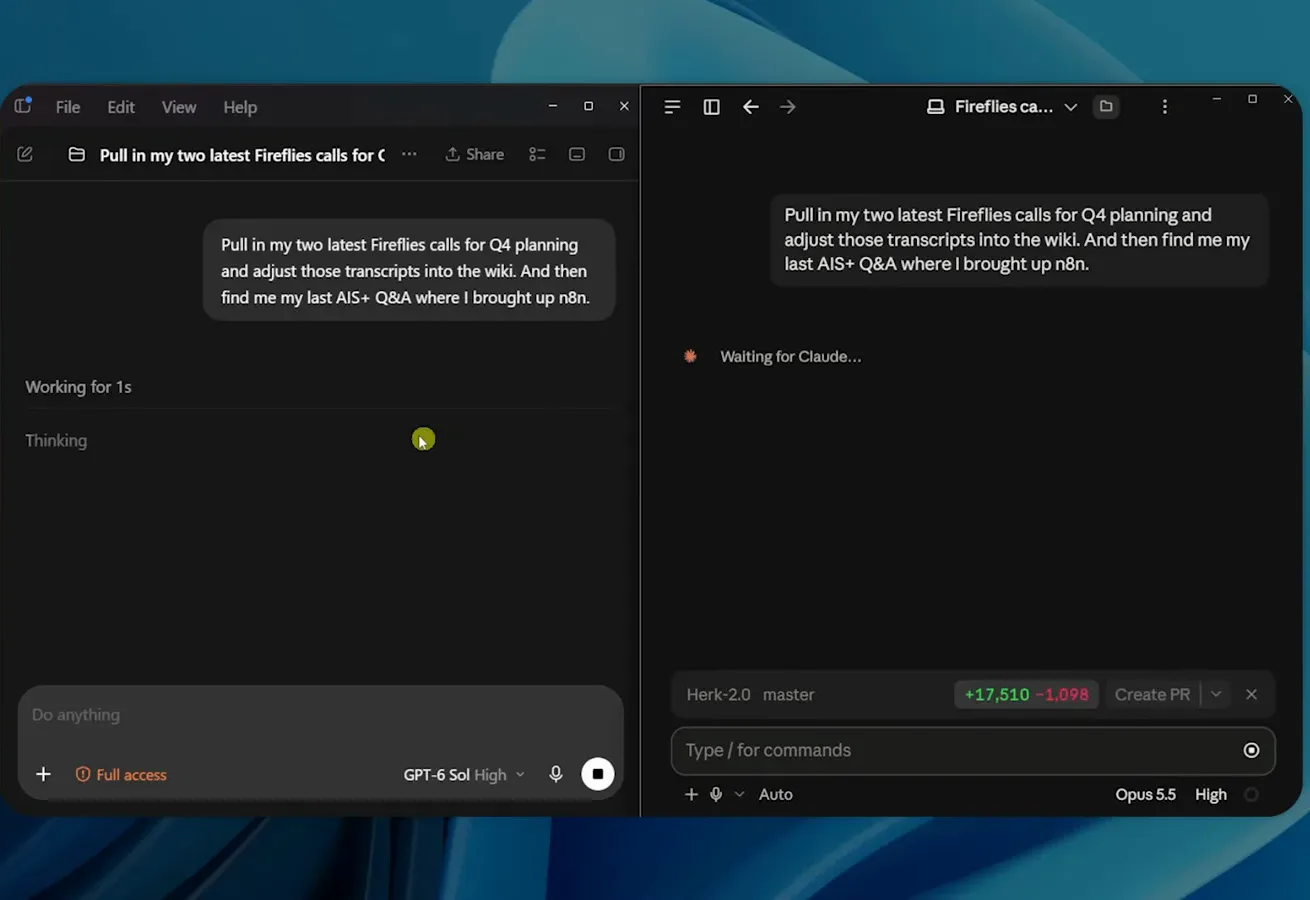
Task: Add attachment with plus icon in left window
Action: tap(43, 774)
